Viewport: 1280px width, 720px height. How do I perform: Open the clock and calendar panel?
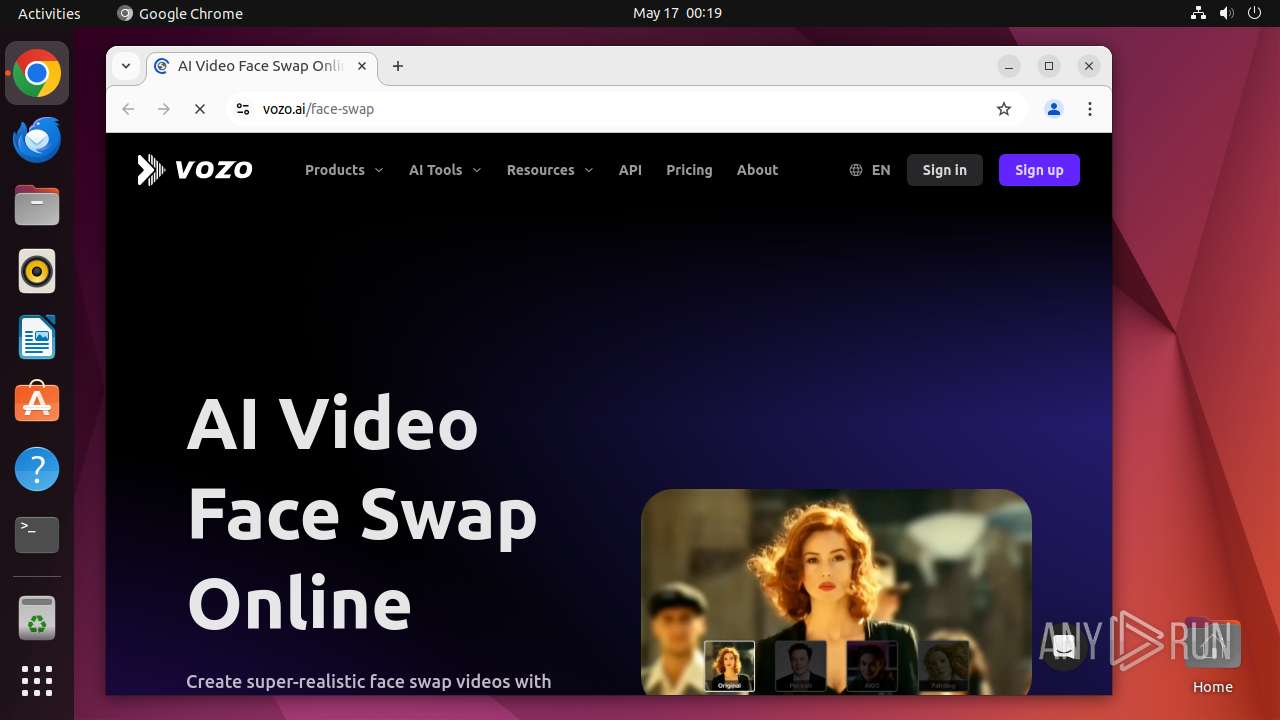[x=677, y=13]
